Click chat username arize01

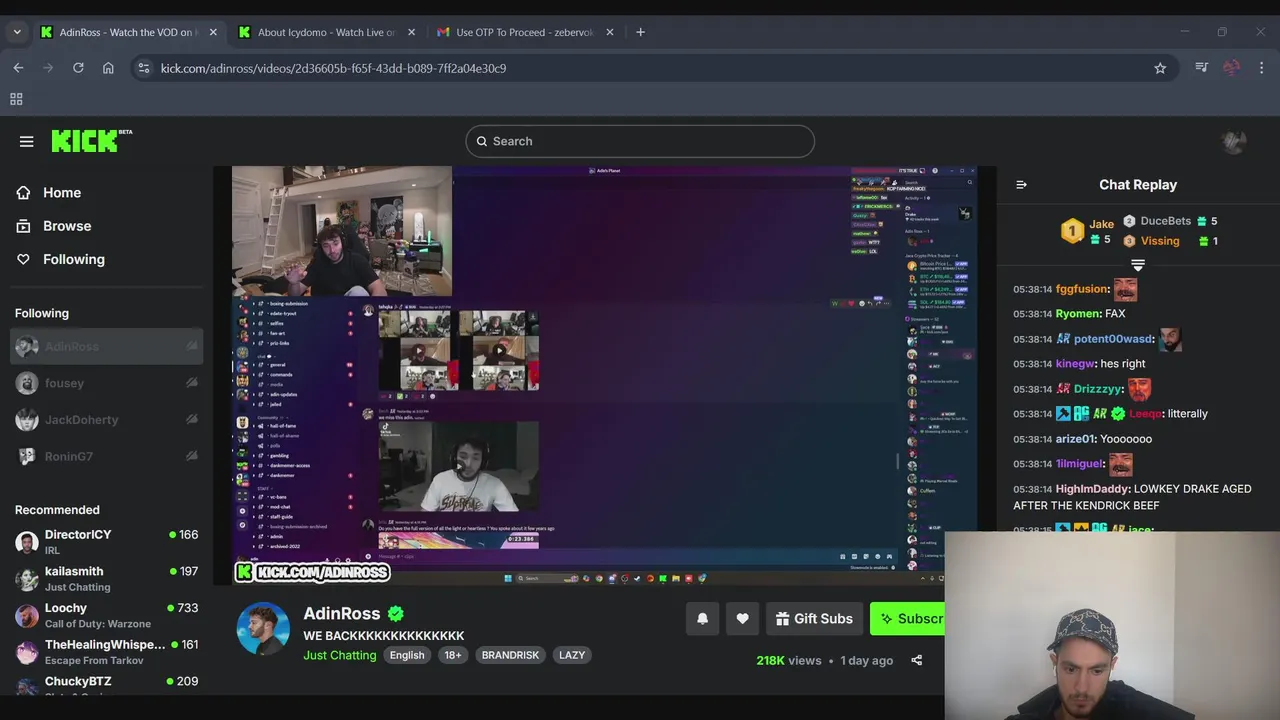tap(1076, 439)
